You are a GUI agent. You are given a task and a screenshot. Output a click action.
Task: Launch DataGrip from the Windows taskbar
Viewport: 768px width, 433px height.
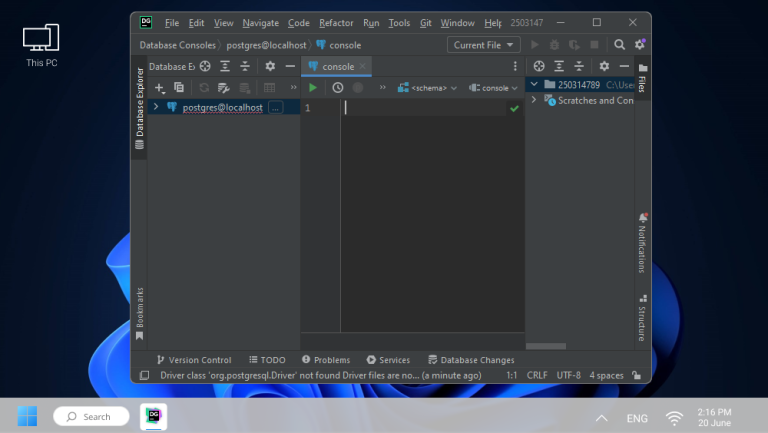[x=153, y=416]
